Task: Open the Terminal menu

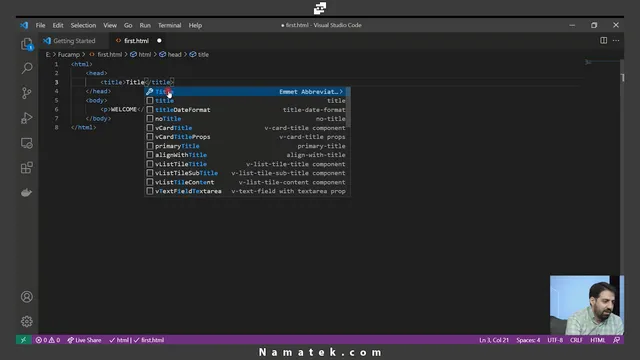Action: (169, 25)
